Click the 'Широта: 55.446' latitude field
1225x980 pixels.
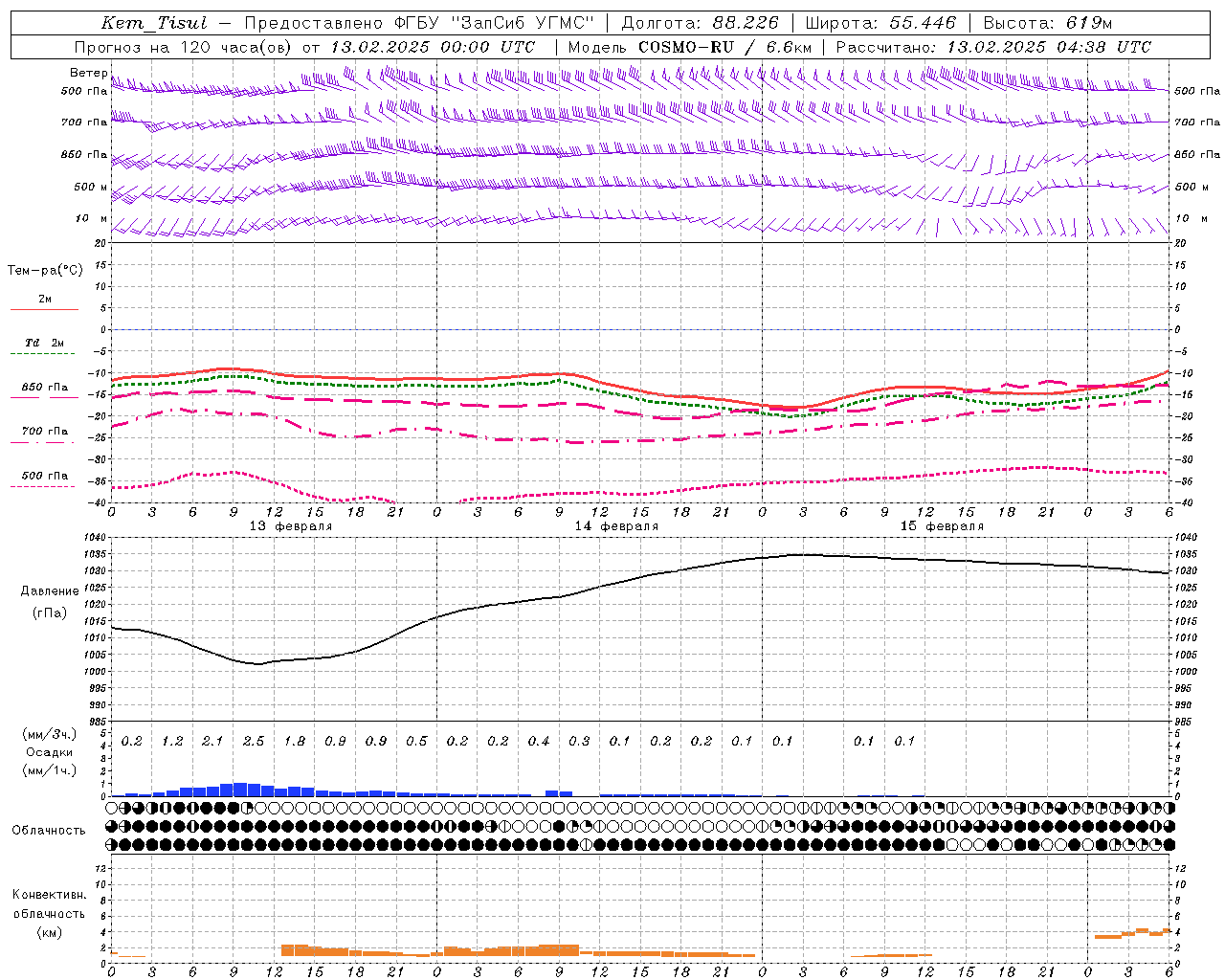click(x=880, y=23)
